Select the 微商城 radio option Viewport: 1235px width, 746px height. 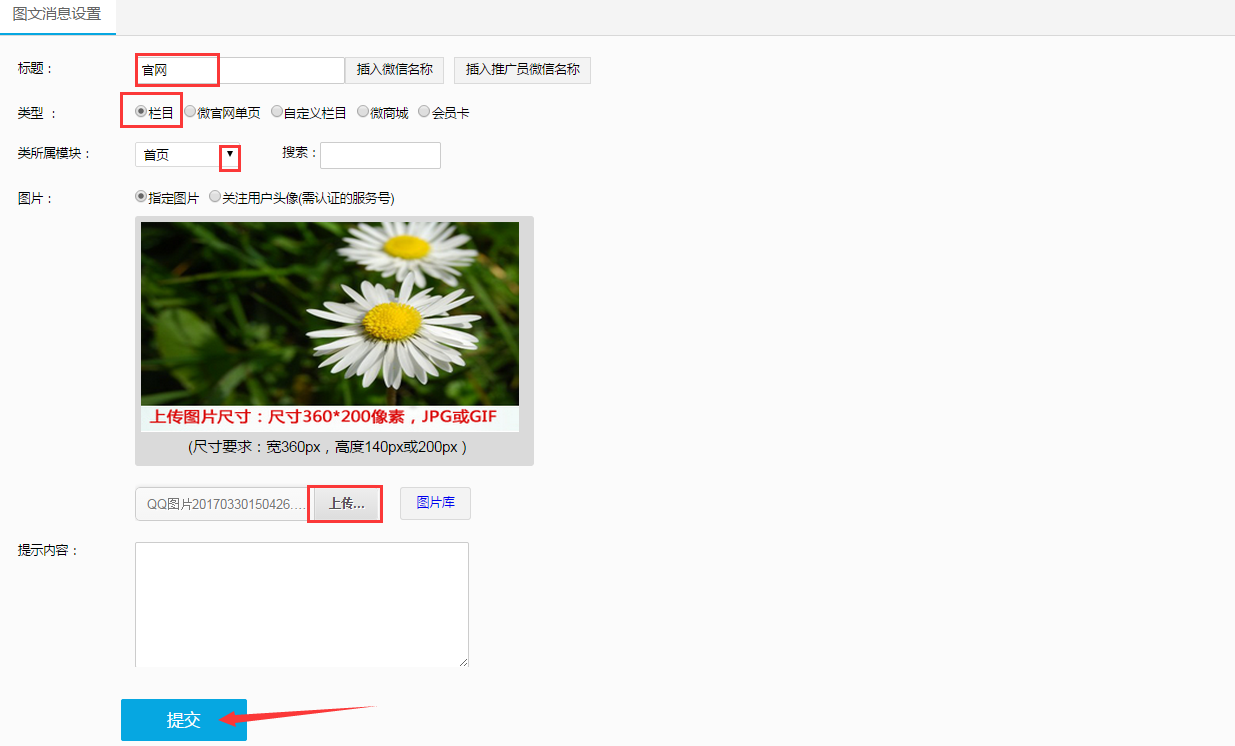point(363,112)
